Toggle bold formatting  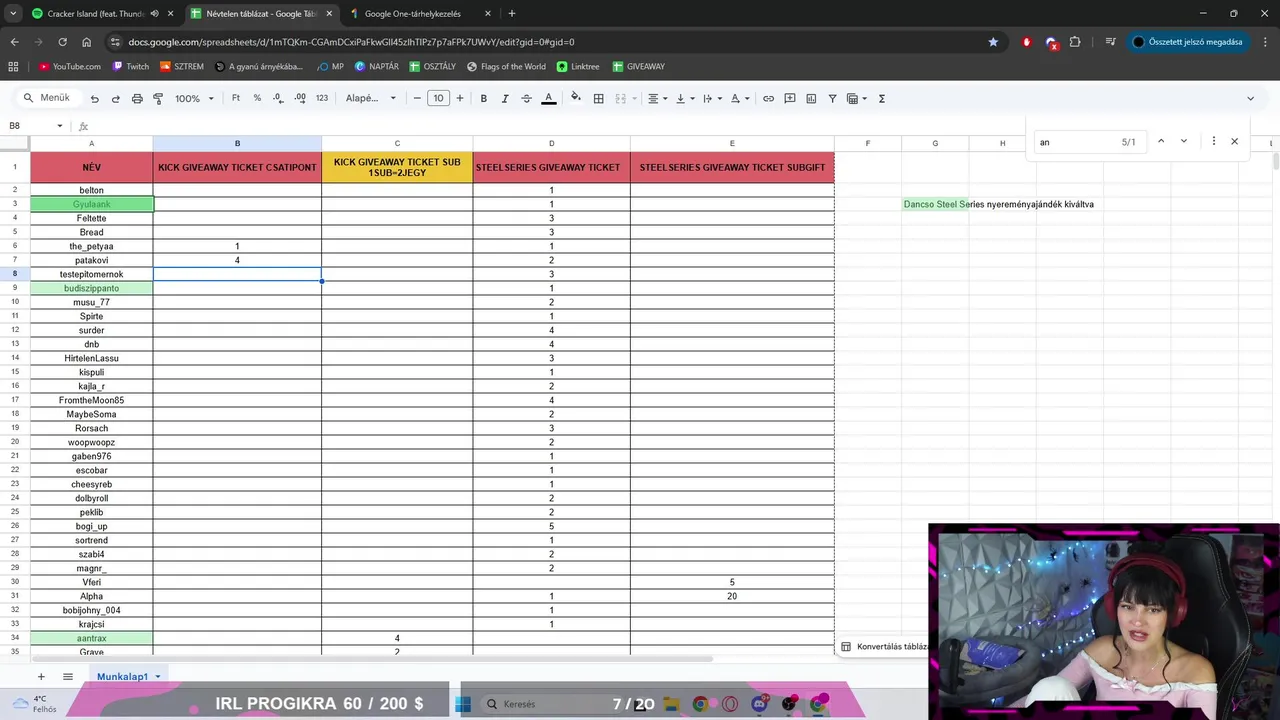484,98
